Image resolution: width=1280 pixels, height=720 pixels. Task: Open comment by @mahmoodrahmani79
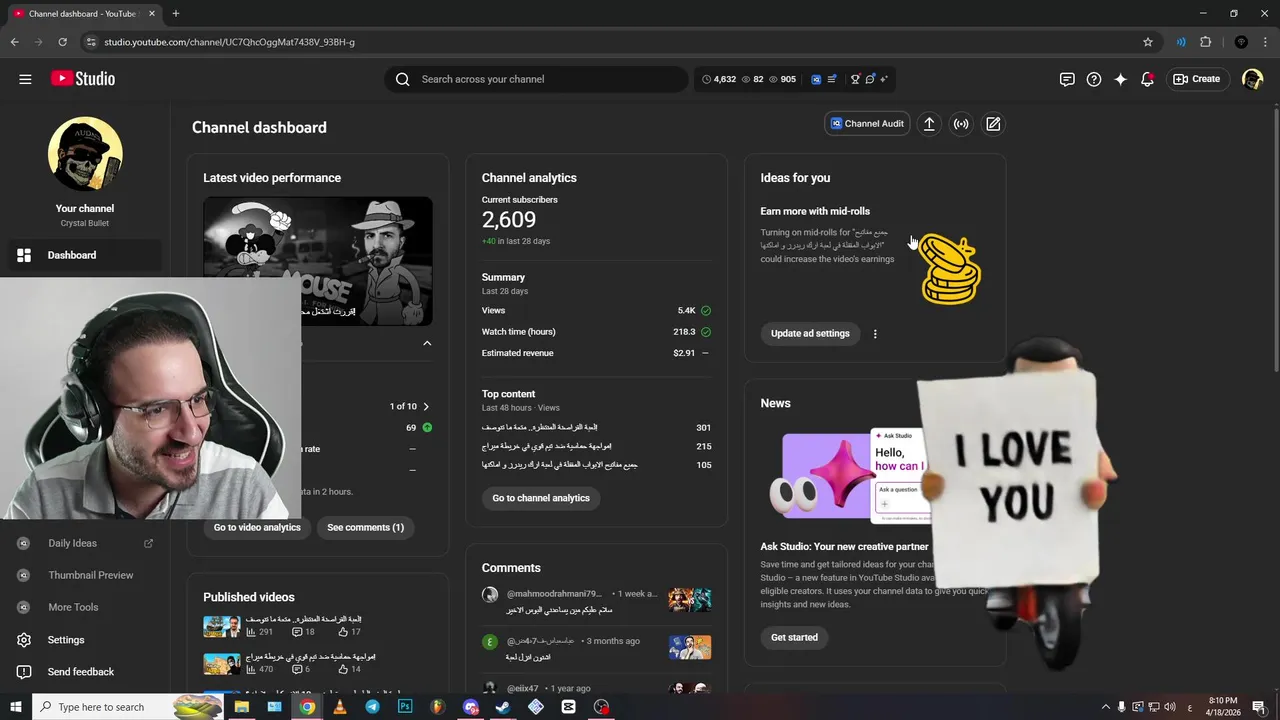pyautogui.click(x=596, y=601)
